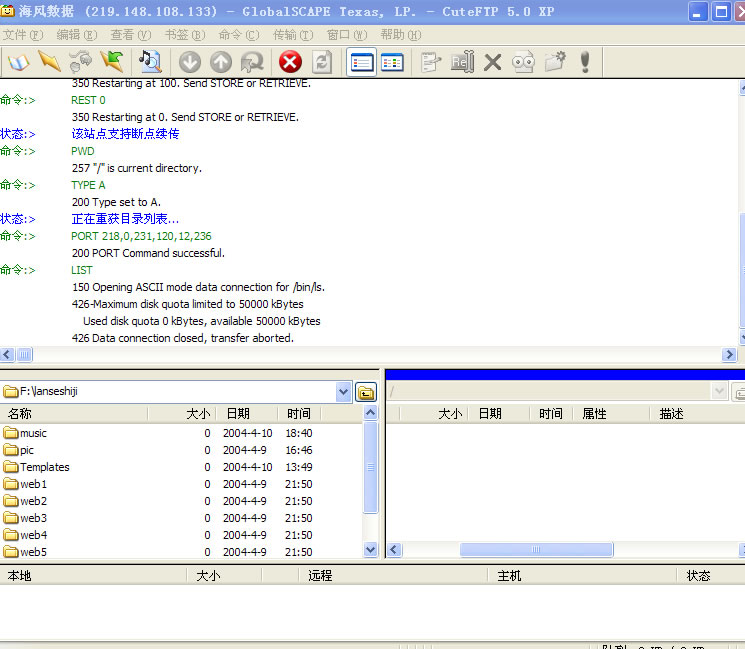Open the 传输 menu
This screenshot has height=649, width=745.
(x=292, y=34)
